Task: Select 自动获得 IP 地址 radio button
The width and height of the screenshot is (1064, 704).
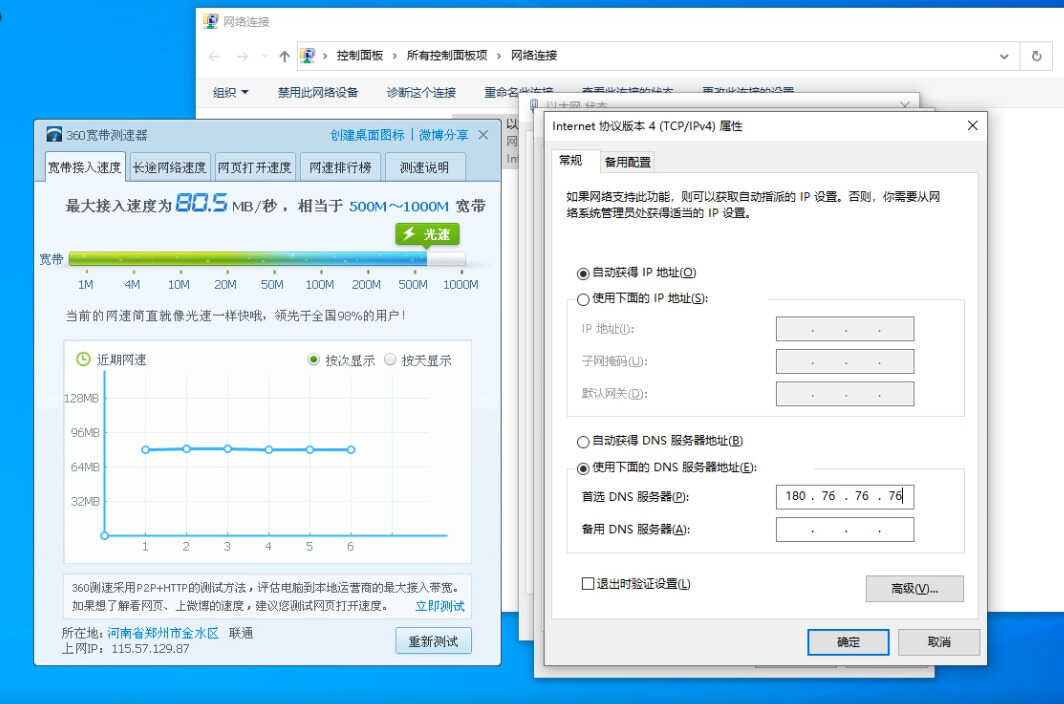Action: point(583,273)
